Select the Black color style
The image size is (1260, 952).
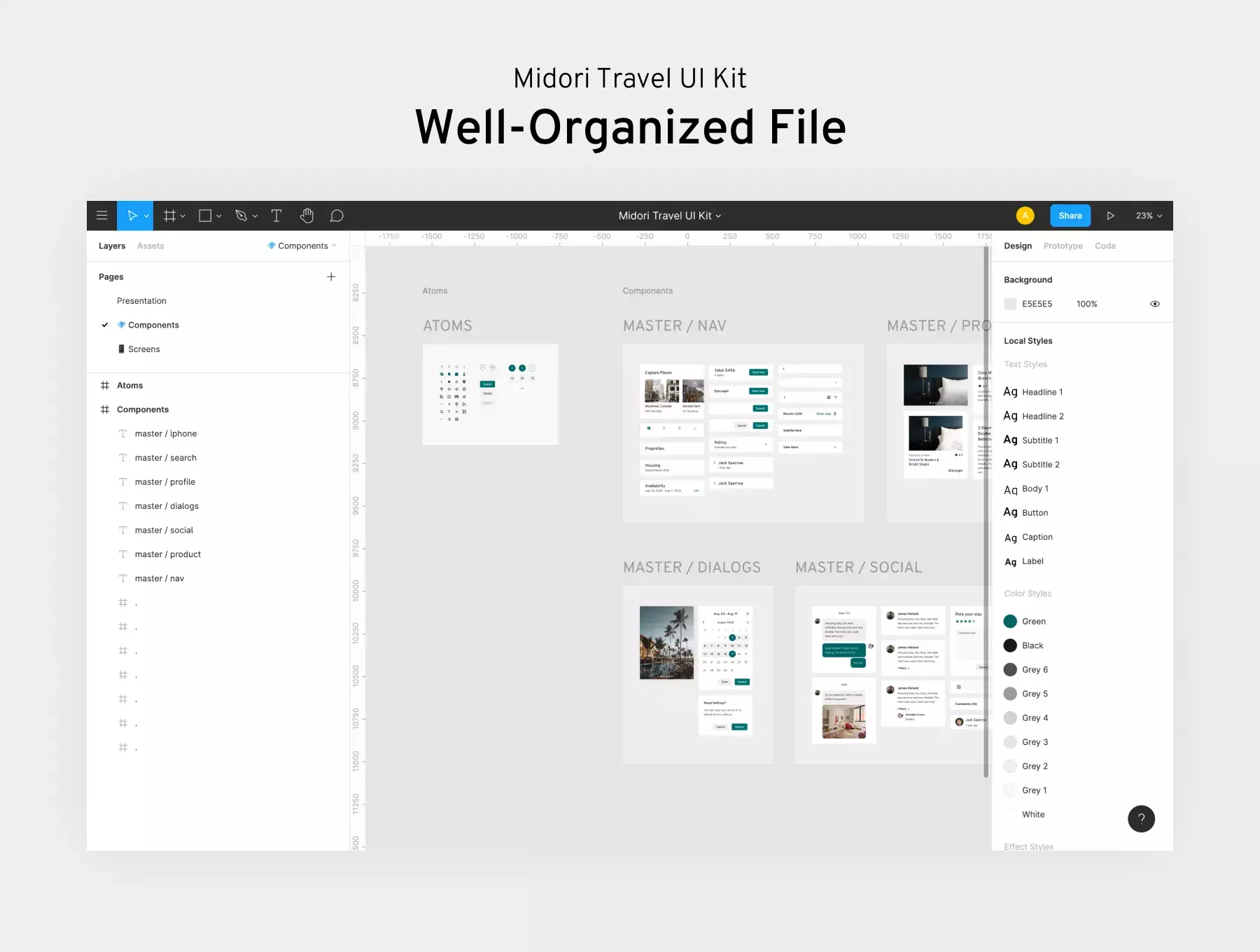(1023, 645)
